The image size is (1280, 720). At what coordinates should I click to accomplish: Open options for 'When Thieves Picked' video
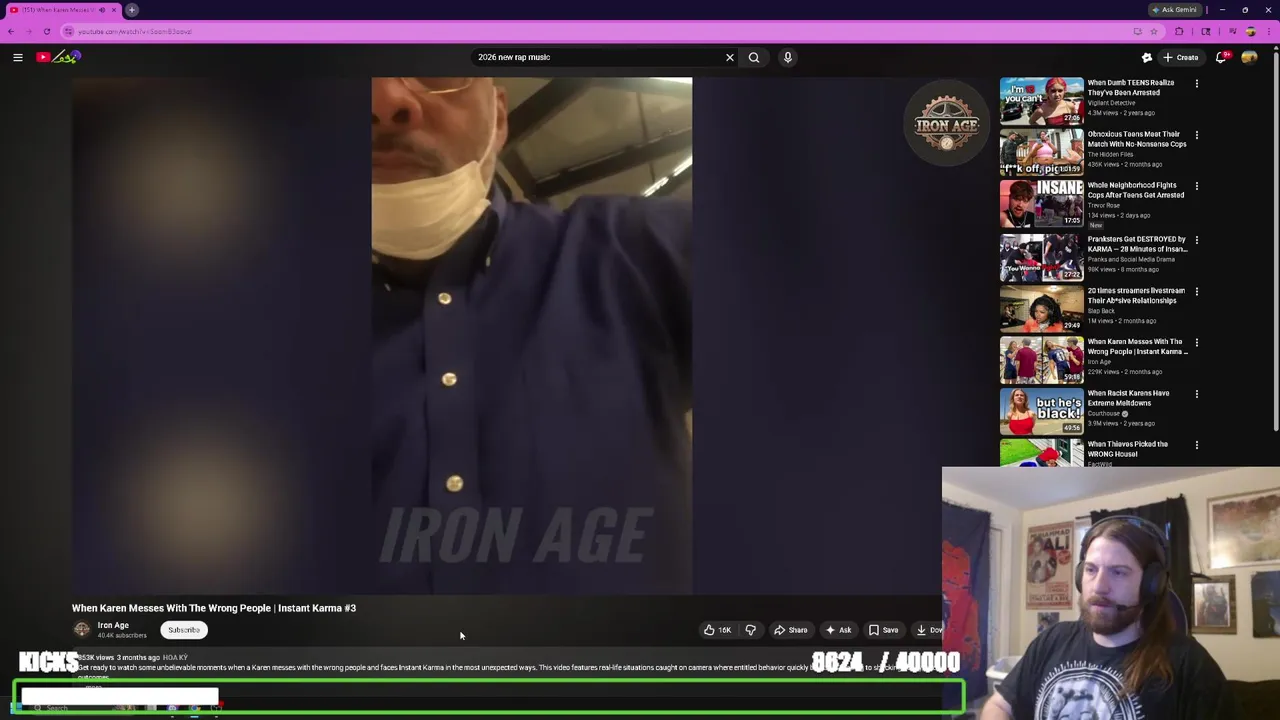pyautogui.click(x=1196, y=445)
